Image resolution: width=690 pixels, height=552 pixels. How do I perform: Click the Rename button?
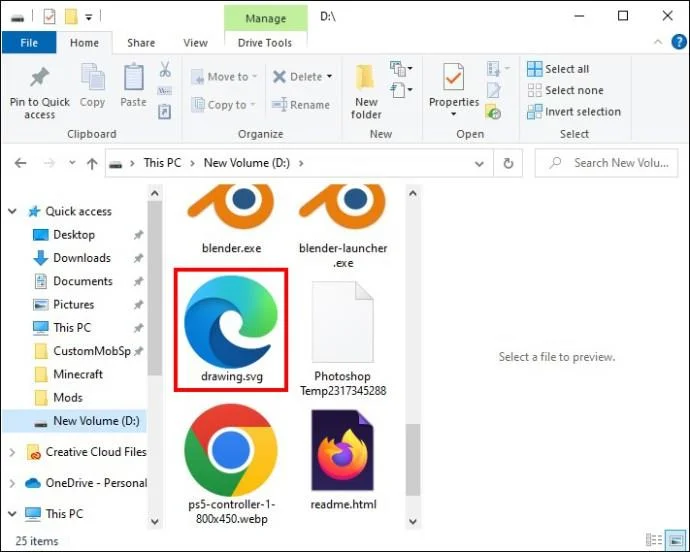301,105
